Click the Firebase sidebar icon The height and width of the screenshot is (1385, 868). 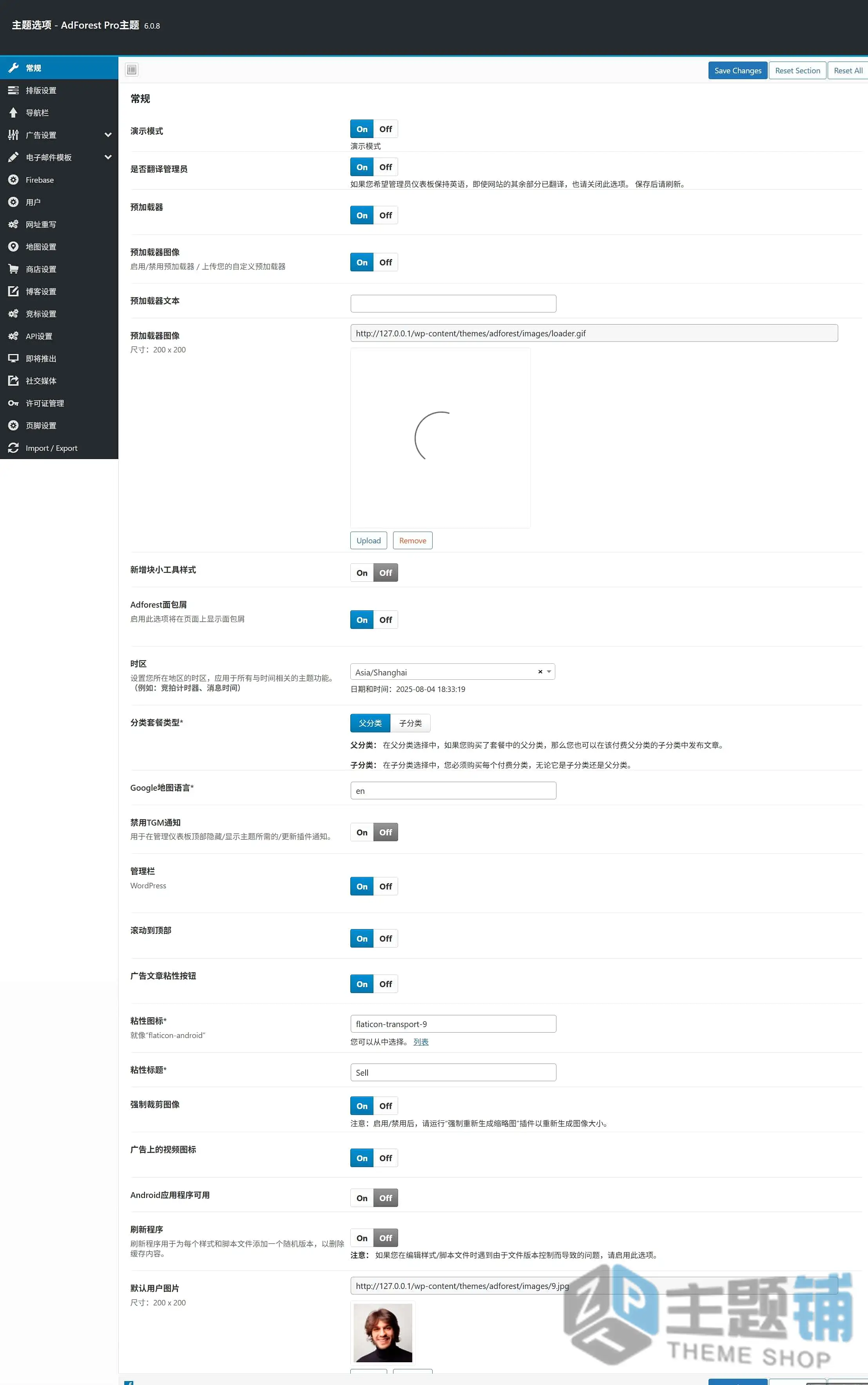coord(13,180)
